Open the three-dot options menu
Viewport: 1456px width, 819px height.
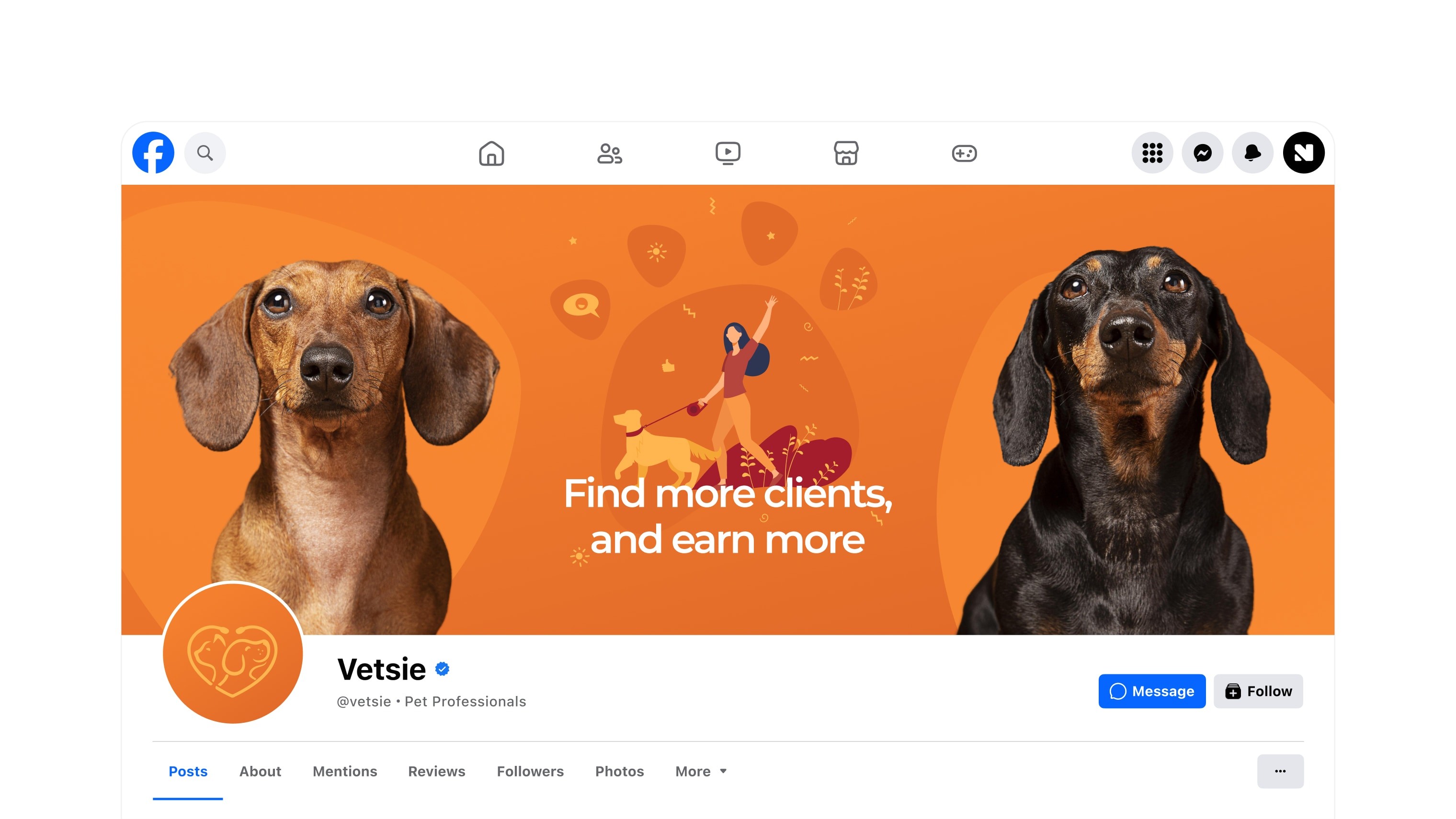(1280, 771)
